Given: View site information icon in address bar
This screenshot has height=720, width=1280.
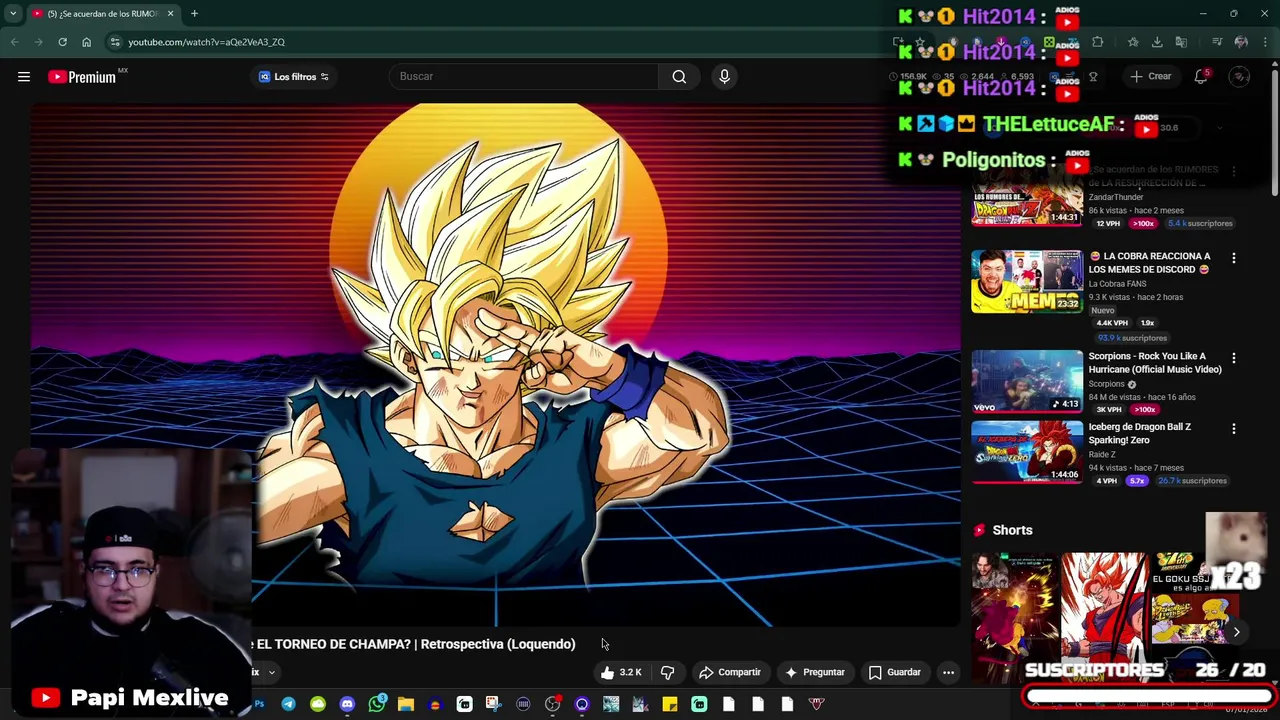Looking at the screenshot, I should click(115, 42).
